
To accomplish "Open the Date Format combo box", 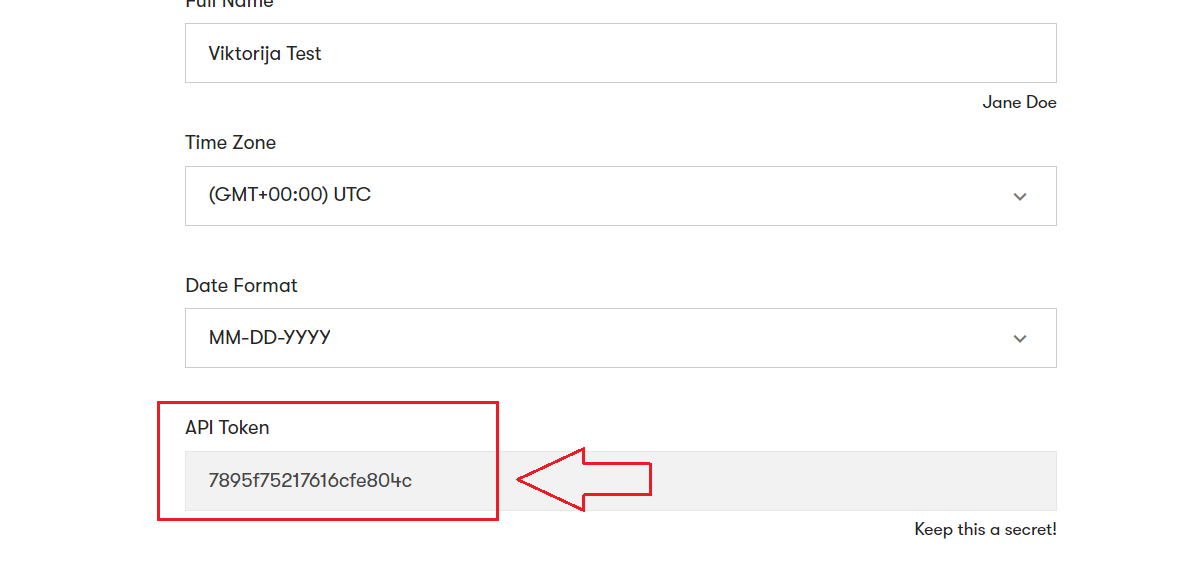I will click(621, 338).
